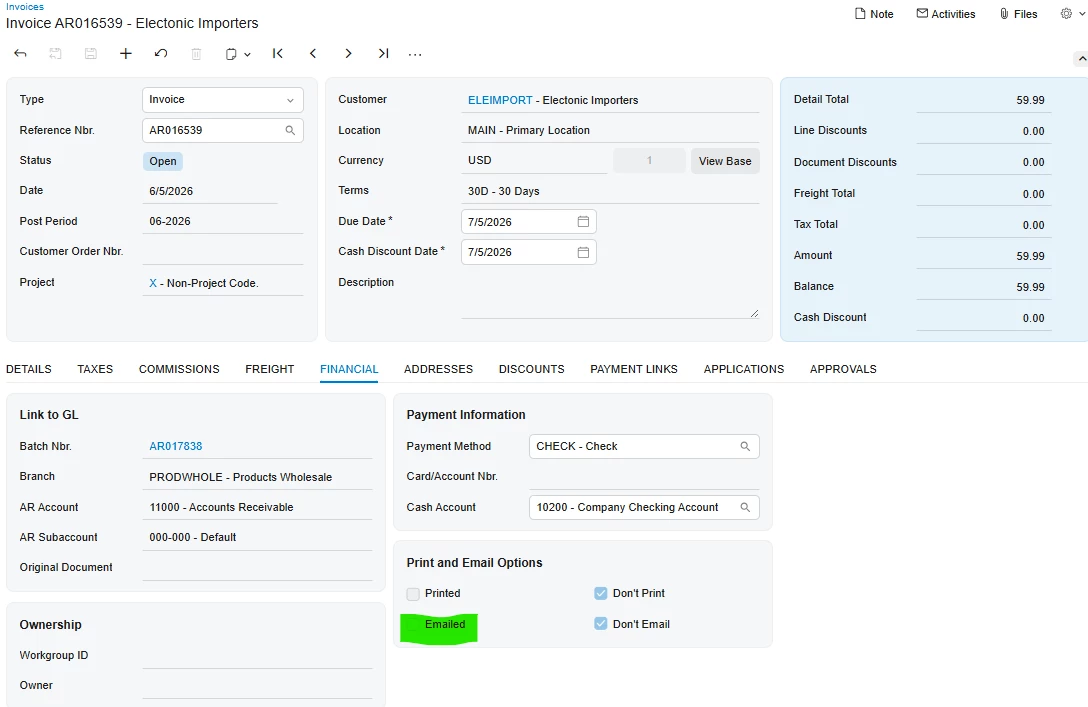1088x707 pixels.
Task: Switch to the TAXES tab
Action: click(95, 369)
